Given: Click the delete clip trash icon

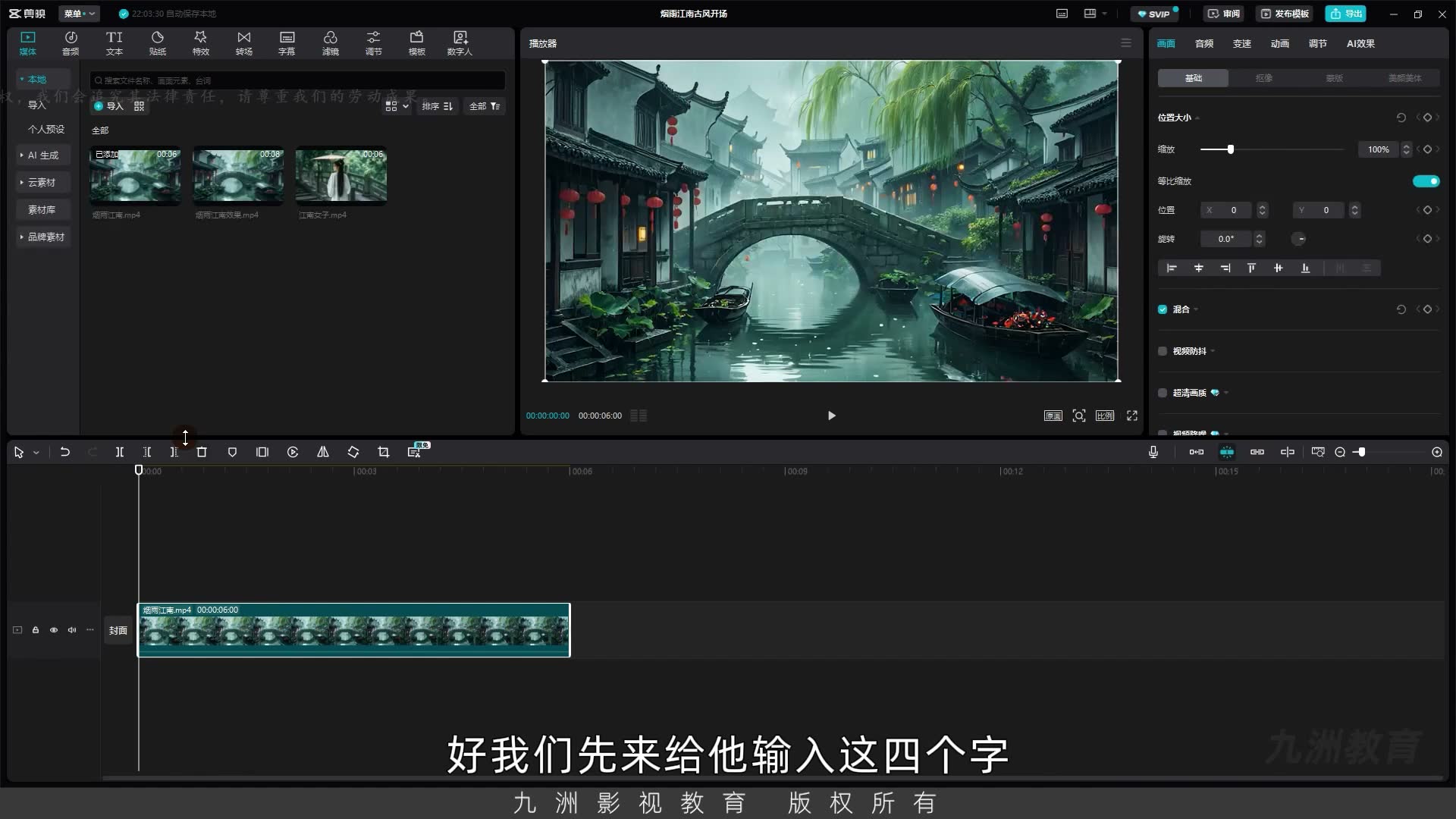Looking at the screenshot, I should tap(202, 452).
